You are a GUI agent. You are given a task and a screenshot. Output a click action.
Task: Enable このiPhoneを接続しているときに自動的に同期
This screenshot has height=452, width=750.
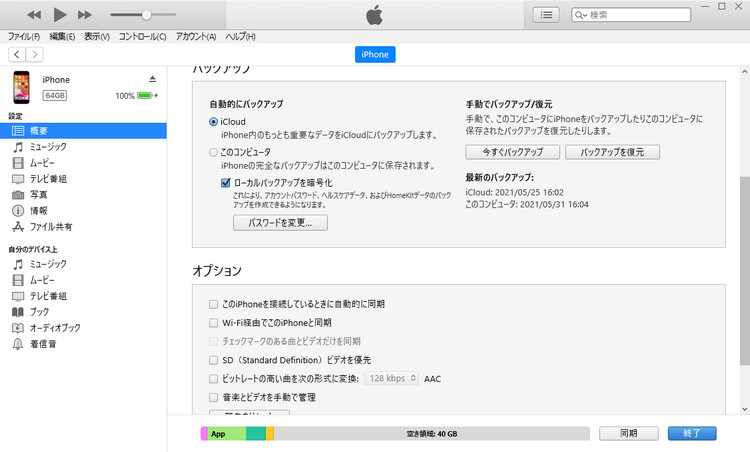click(213, 304)
